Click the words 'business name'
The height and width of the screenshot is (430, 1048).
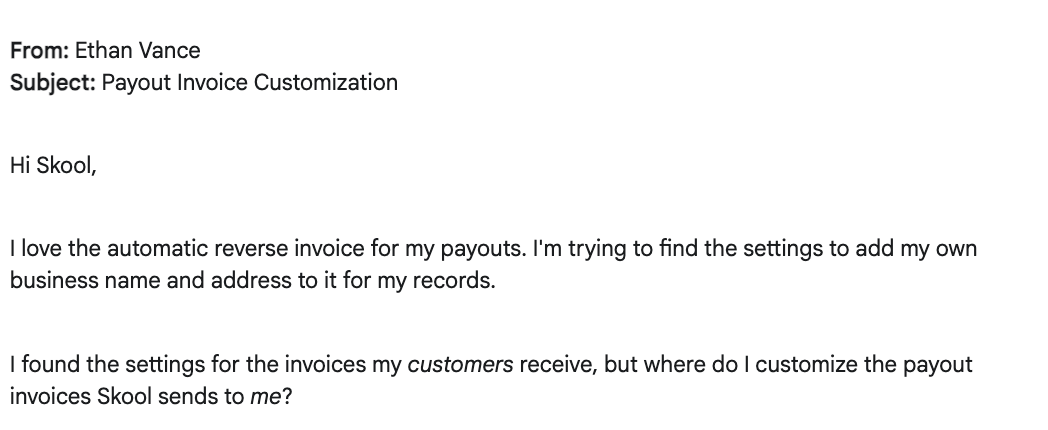tap(86, 281)
